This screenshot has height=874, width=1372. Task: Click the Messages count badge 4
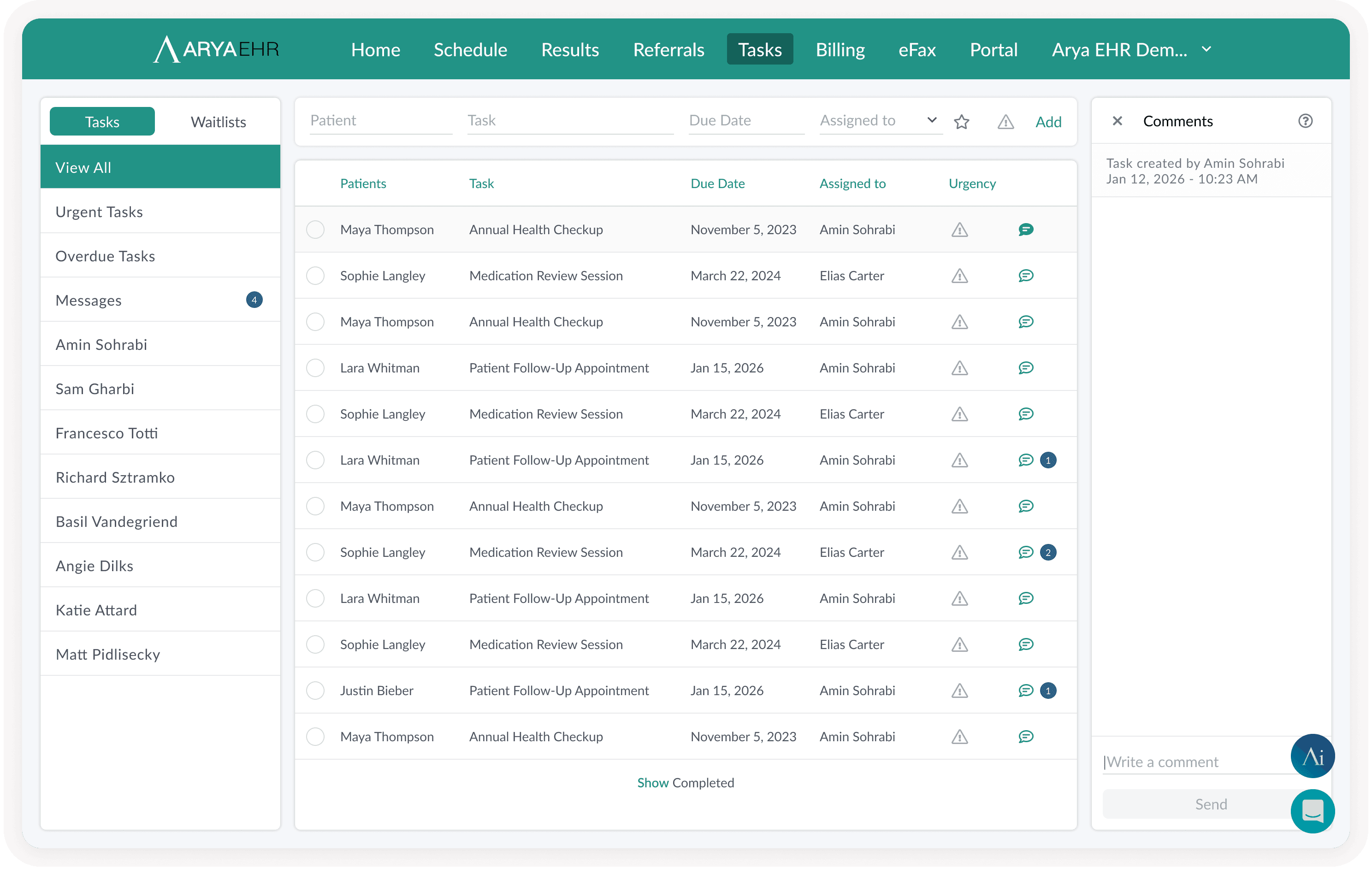click(254, 300)
